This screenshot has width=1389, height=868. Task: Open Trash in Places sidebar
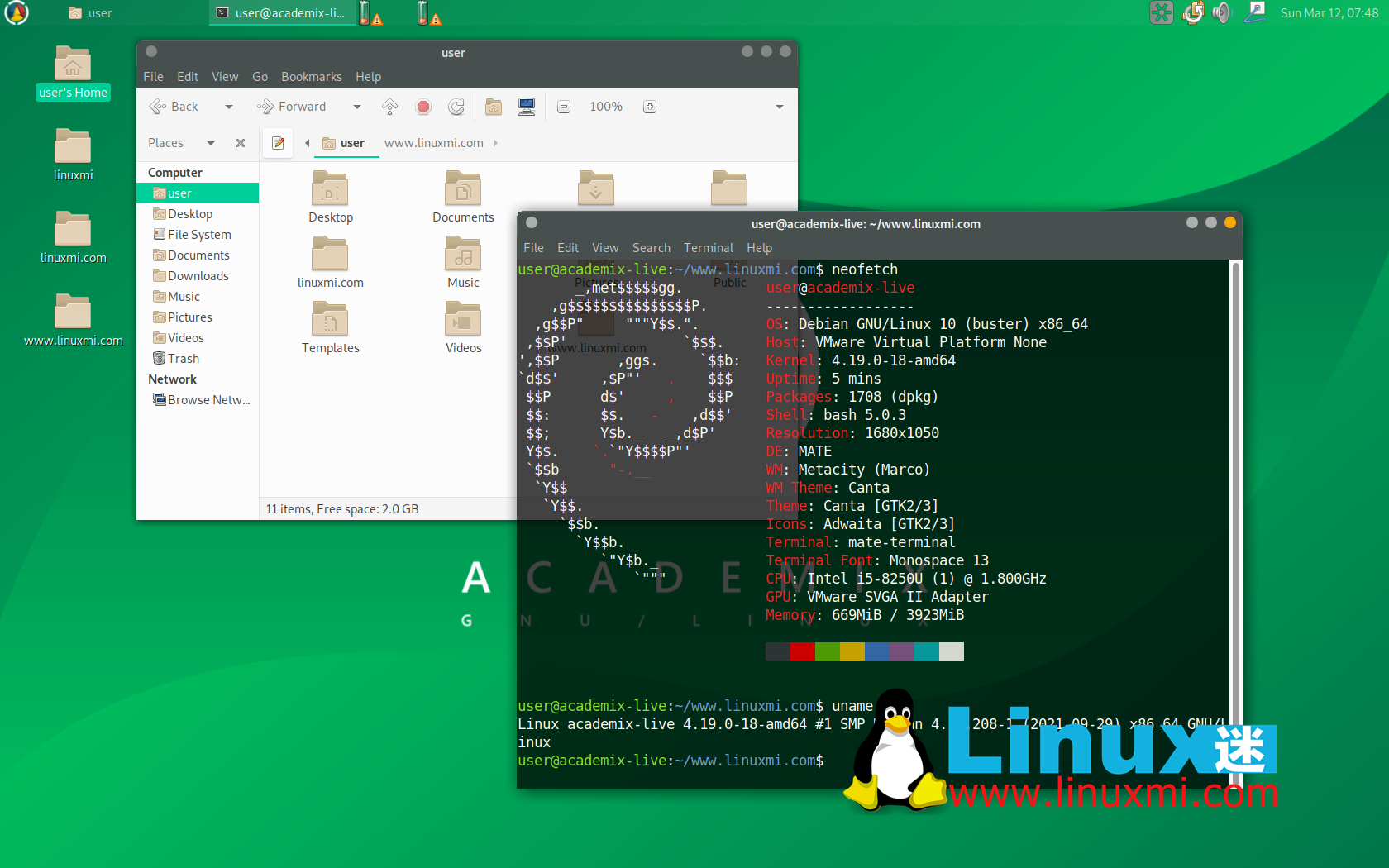click(x=198, y=359)
